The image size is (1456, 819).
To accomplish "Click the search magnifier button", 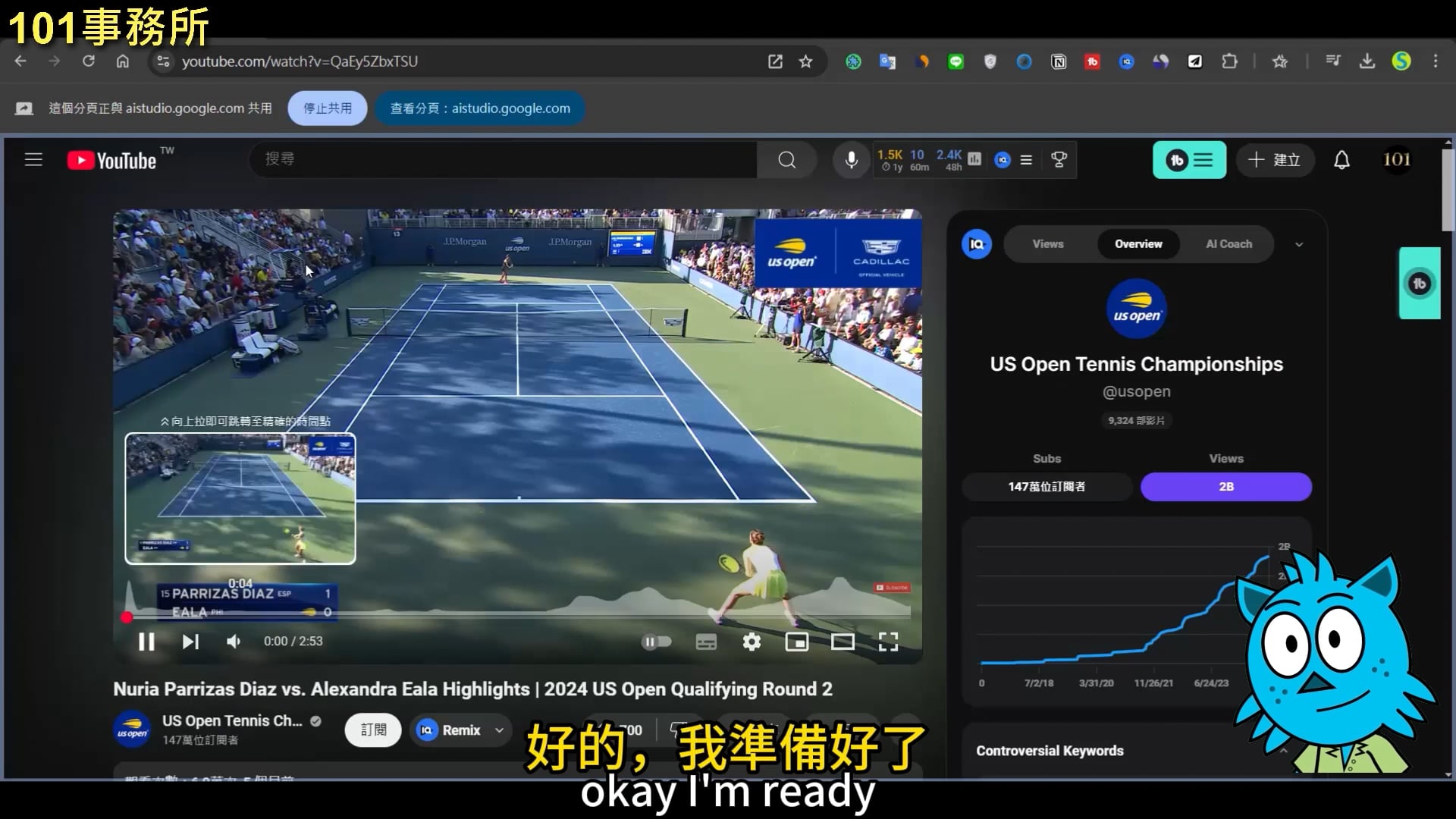I will tap(787, 160).
